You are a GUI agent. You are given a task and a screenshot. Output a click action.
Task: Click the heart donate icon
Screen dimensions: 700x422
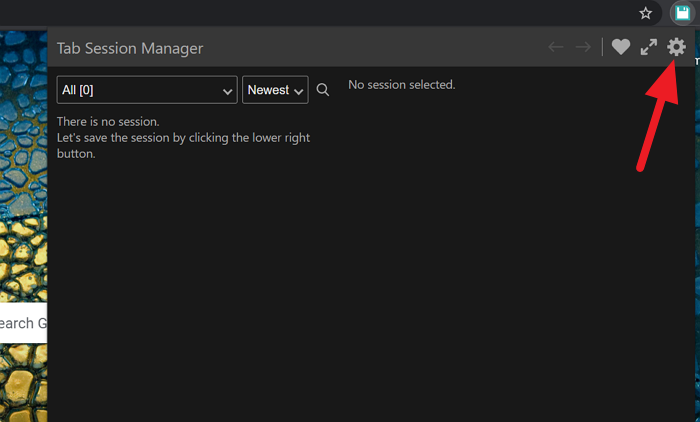(x=621, y=47)
